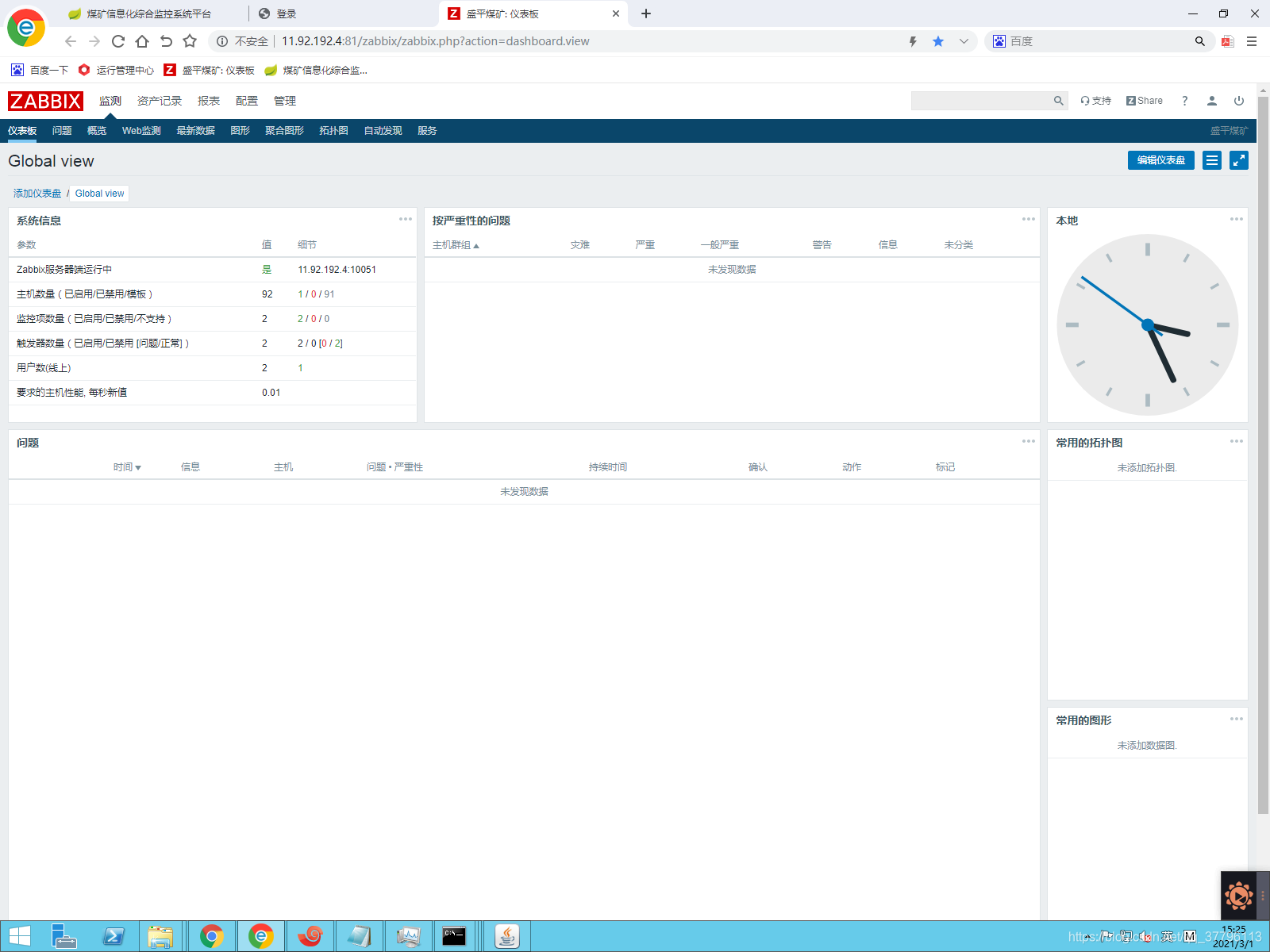1270x952 pixels.
Task: Open the Windows Start button
Action: pos(20,936)
